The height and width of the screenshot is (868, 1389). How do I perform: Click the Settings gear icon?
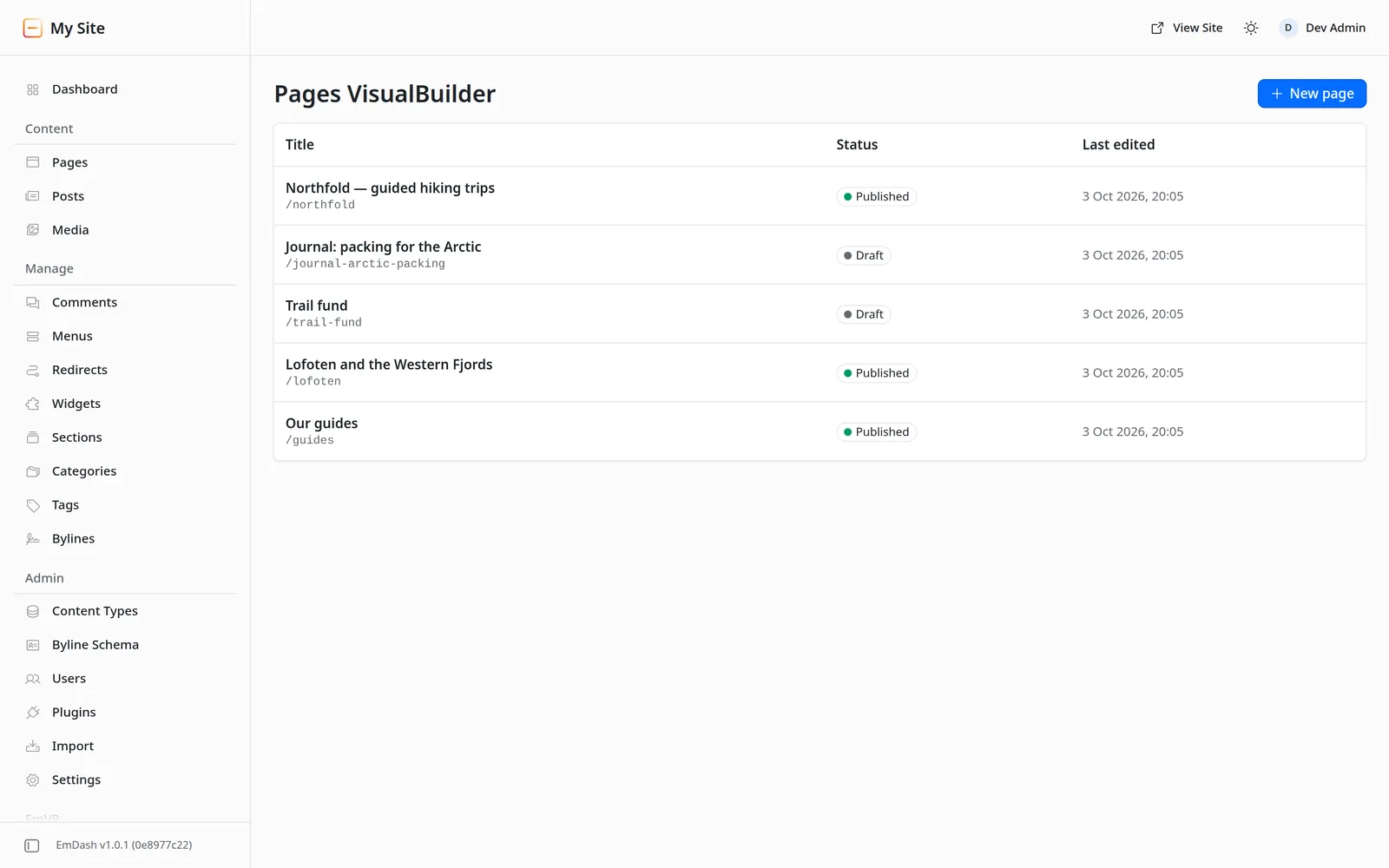33,780
